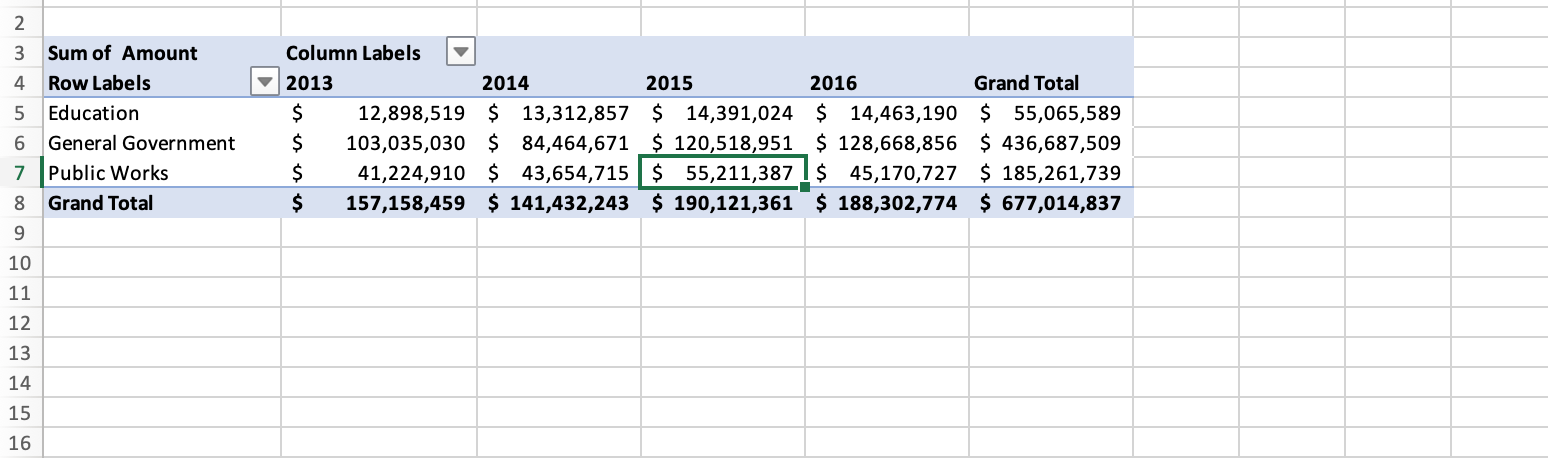Viewport: 1548px width, 458px height.
Task: Select row header 8
Action: pos(20,203)
